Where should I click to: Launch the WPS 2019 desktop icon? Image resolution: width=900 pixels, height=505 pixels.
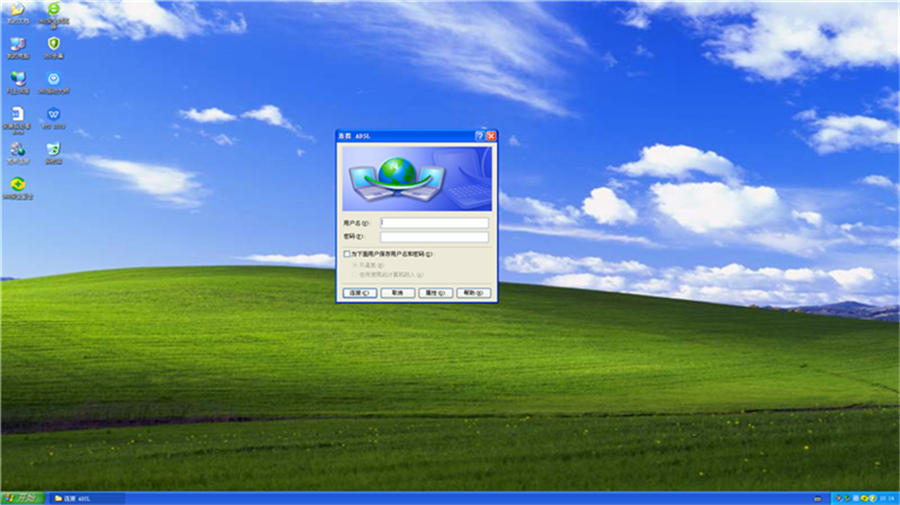(x=53, y=118)
